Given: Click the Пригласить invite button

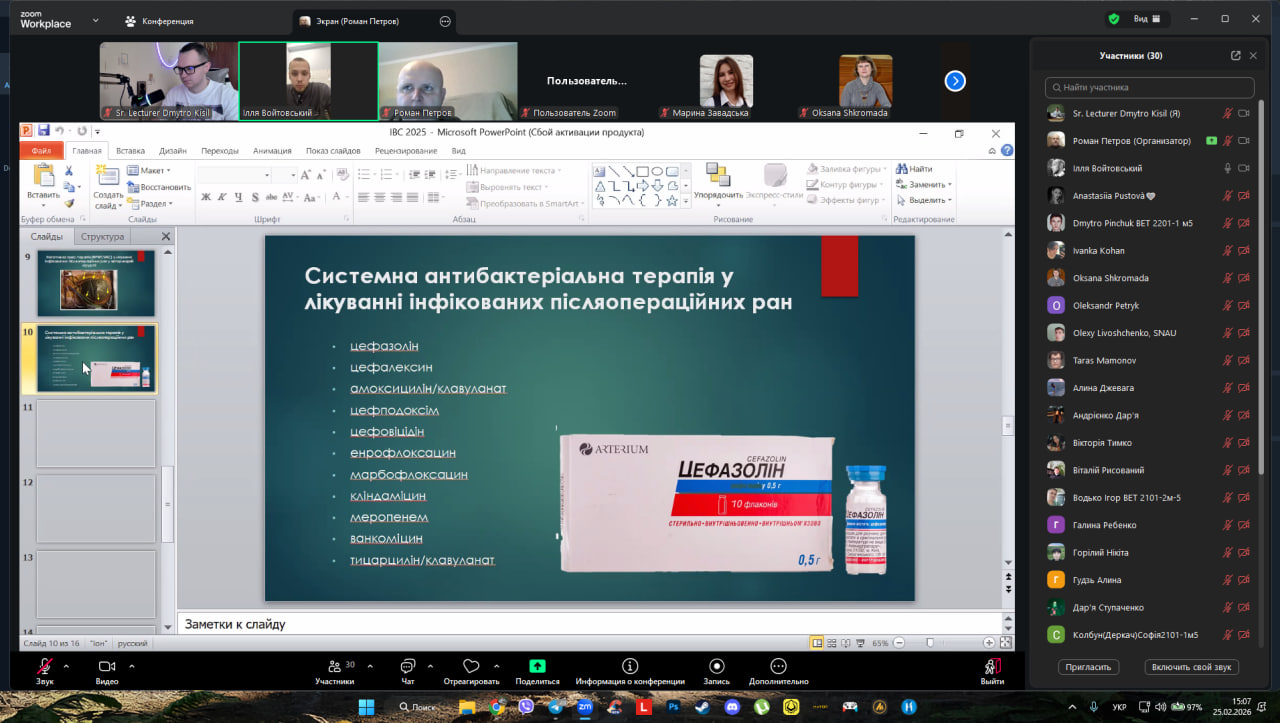Looking at the screenshot, I should click(x=1088, y=667).
